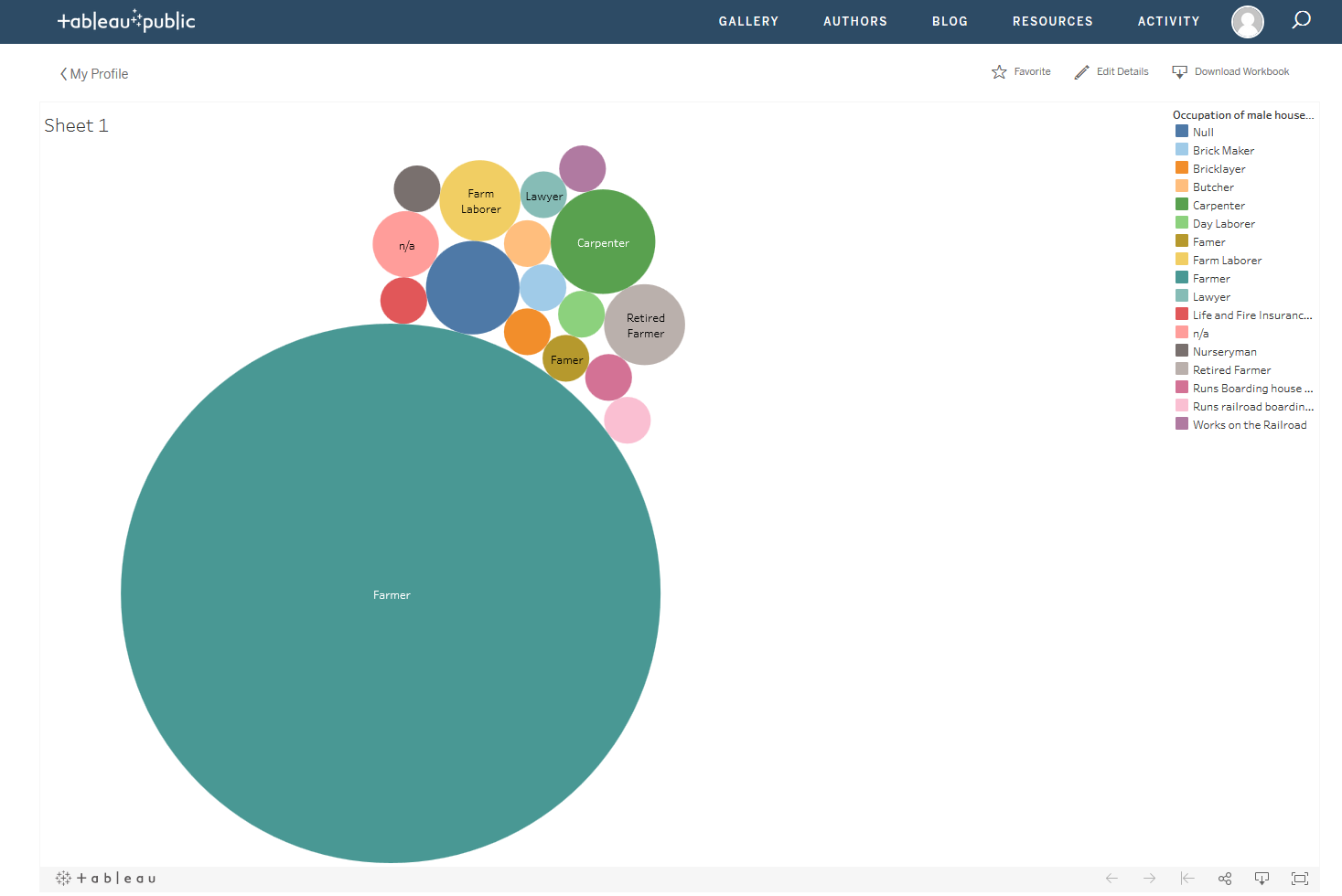Viewport: 1342px width, 896px height.
Task: Open the Gallery menu item
Action: [748, 21]
